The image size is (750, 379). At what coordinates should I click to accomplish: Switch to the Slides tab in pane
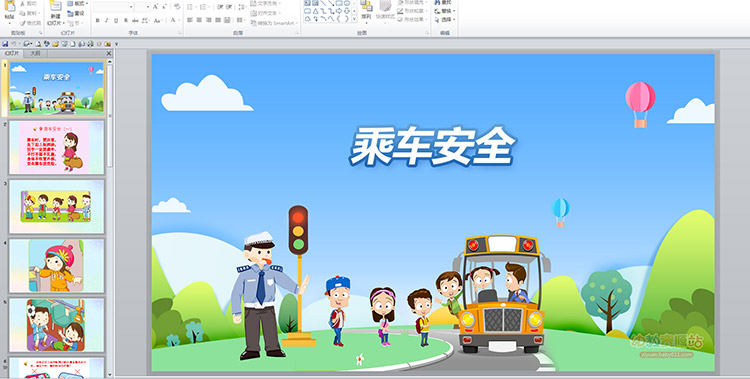12,54
